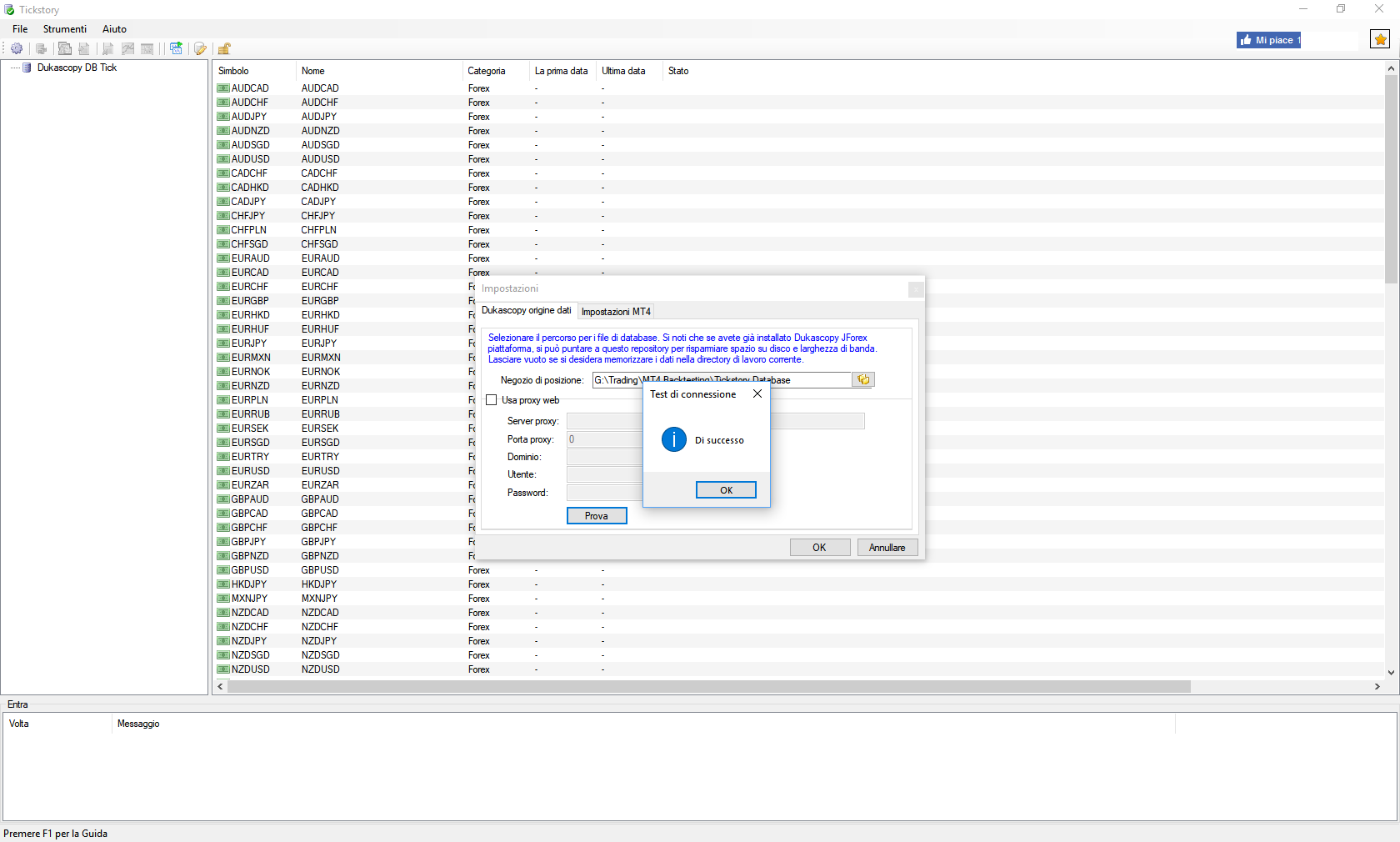Click the scroll down arrow of the symbol list
This screenshot has height=842, width=1400.
tap(1391, 673)
